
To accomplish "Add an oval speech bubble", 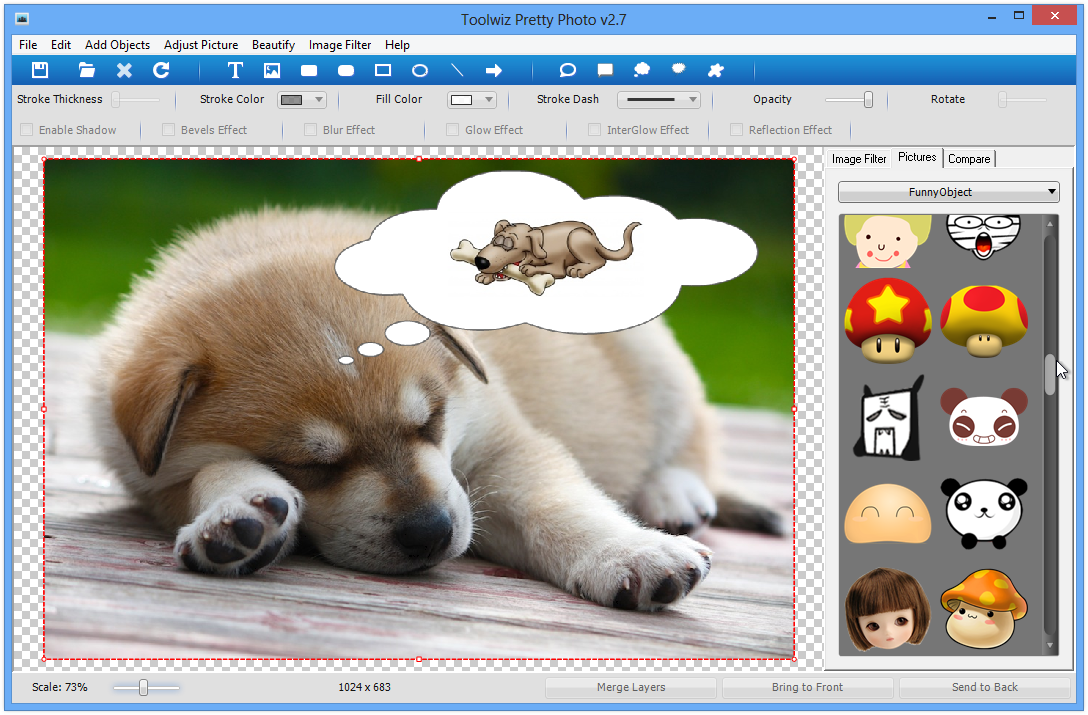I will point(568,70).
